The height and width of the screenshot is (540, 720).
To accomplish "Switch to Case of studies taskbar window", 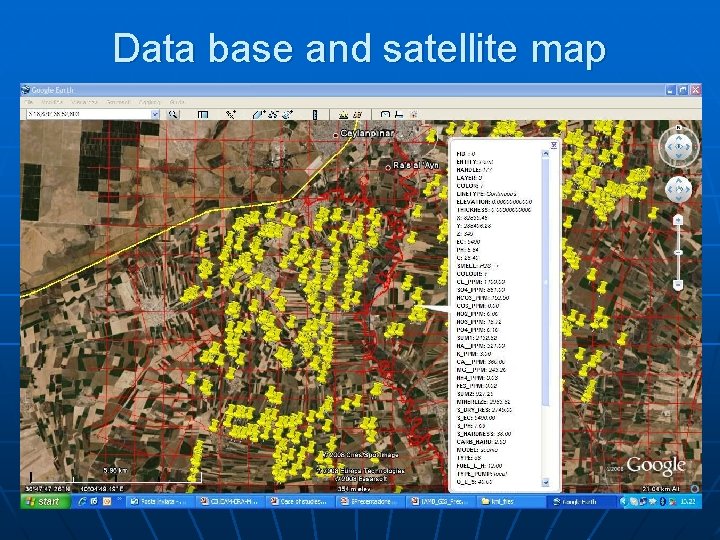I will 299,501.
